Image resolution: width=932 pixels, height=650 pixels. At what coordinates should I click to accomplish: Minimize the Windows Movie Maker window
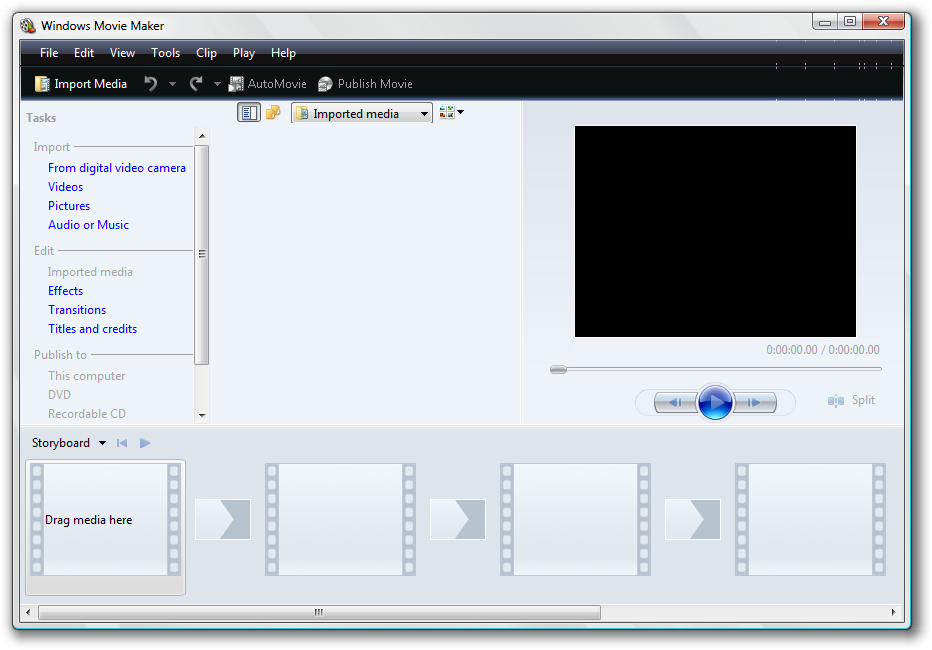[x=825, y=21]
